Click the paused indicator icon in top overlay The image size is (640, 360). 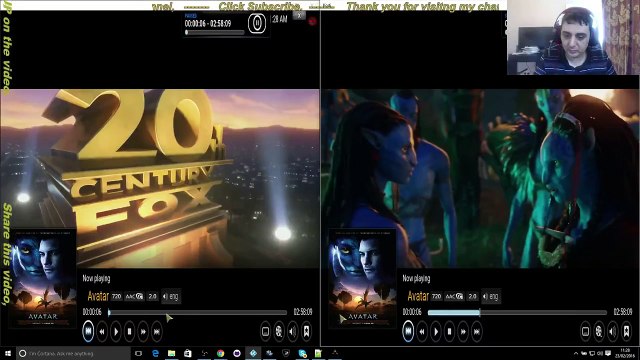(x=257, y=23)
